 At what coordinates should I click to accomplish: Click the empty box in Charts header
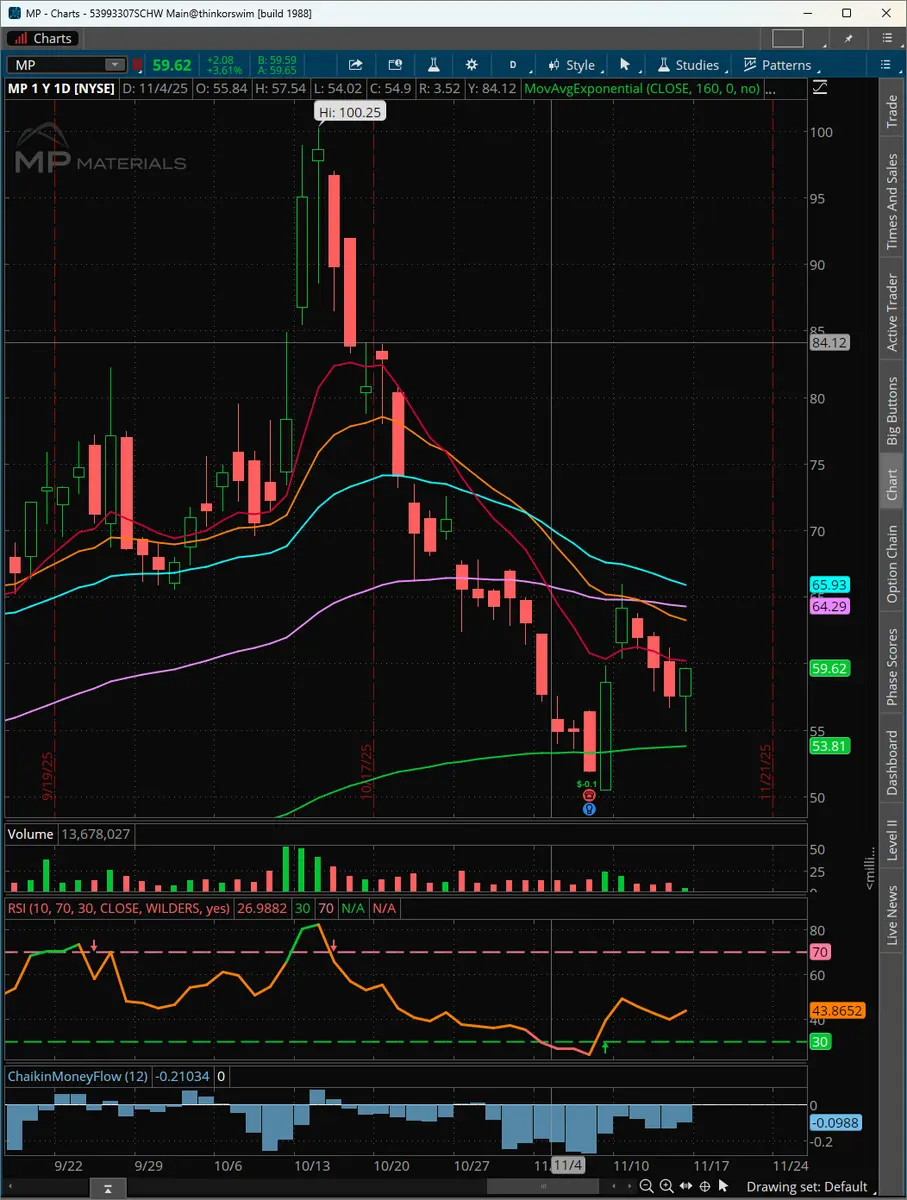coord(788,38)
